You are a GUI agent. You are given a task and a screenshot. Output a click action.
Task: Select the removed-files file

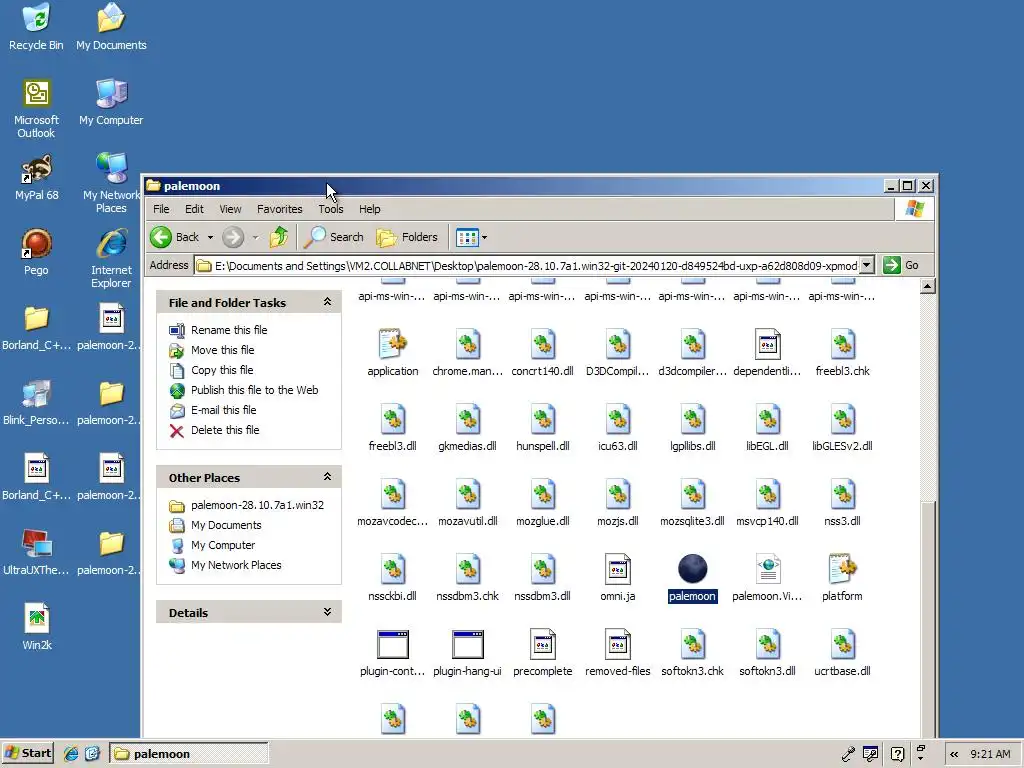[617, 652]
